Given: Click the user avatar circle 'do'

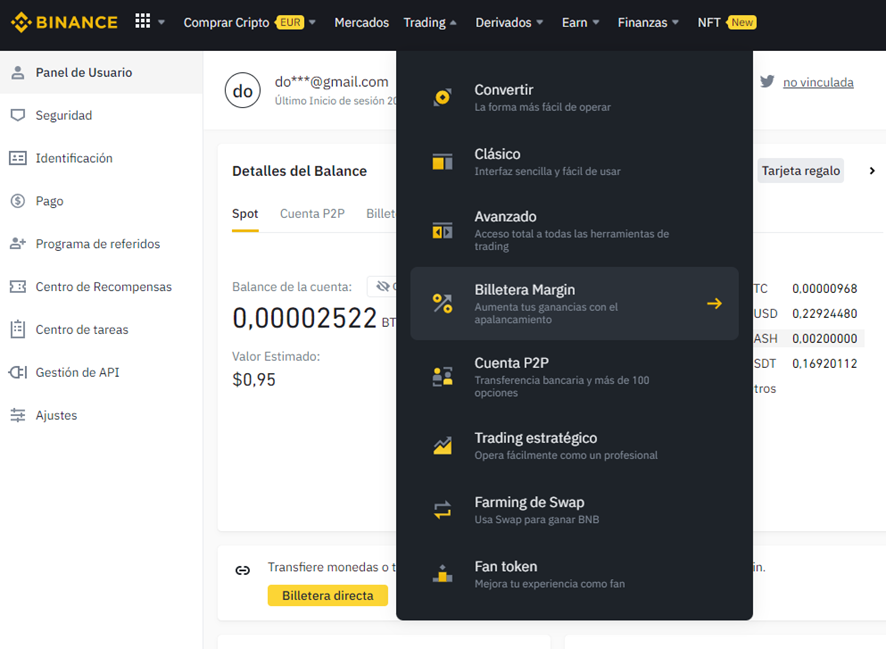Looking at the screenshot, I should [x=243, y=90].
